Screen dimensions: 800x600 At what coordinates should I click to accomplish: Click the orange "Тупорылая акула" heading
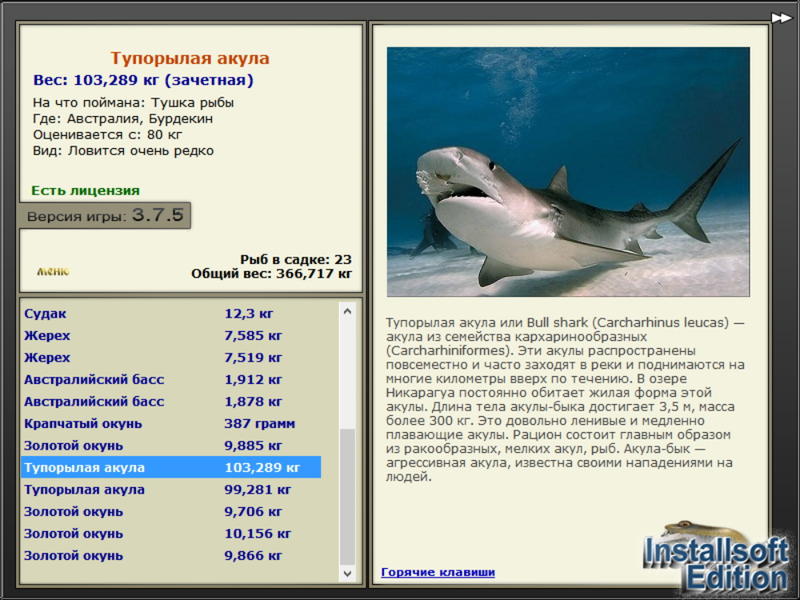tap(190, 58)
